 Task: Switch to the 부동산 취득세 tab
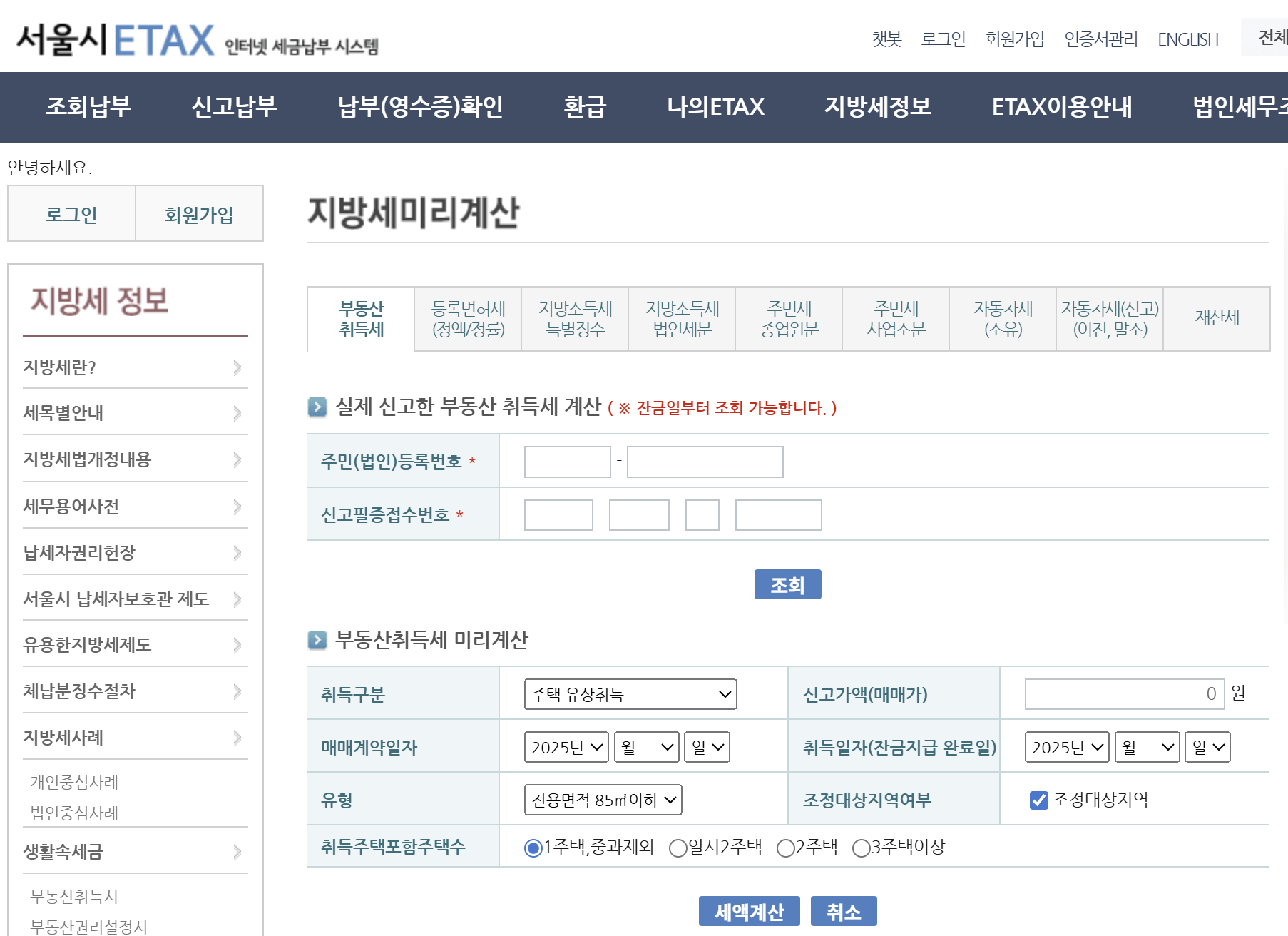361,319
